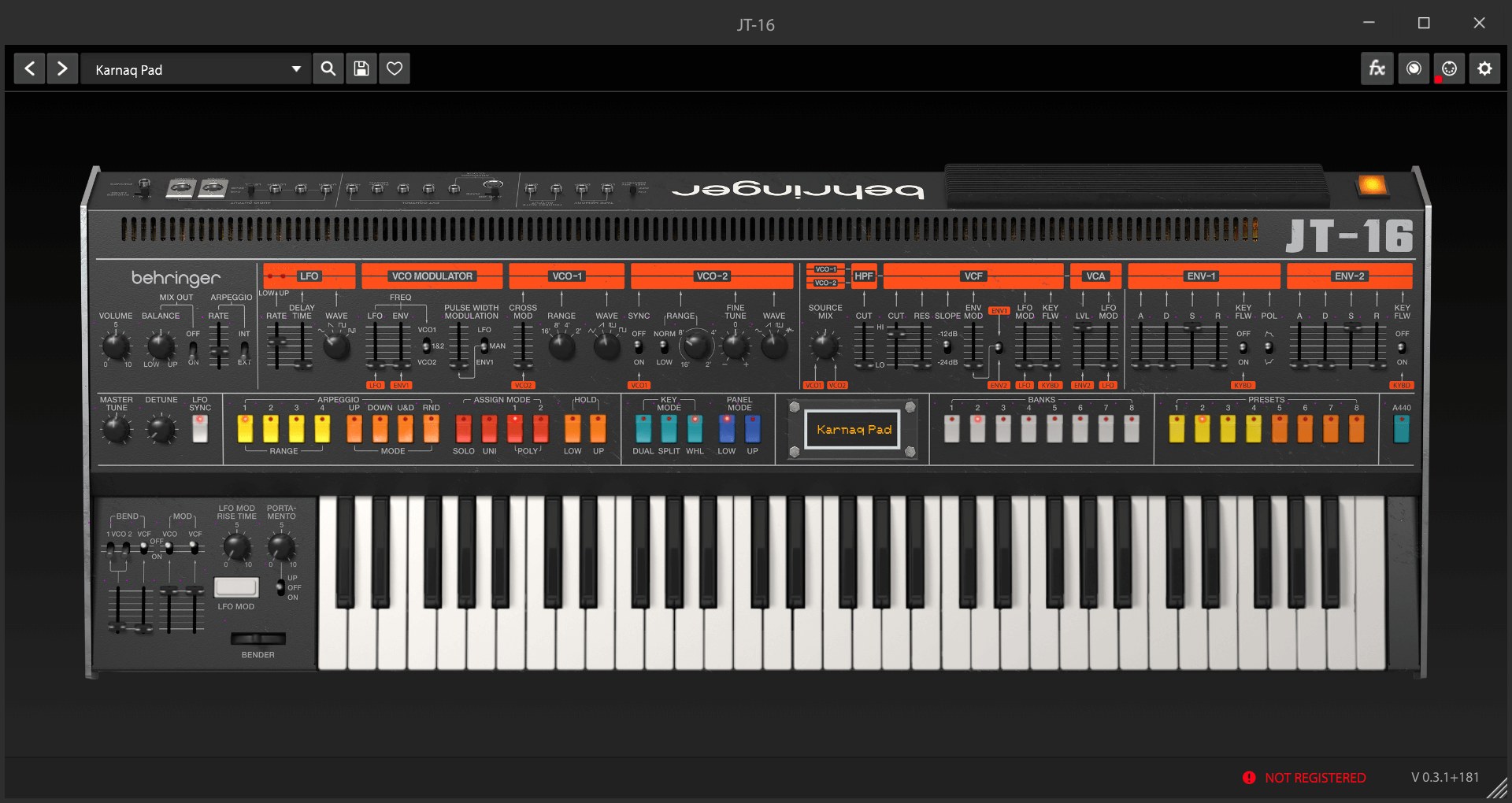
Task: Select SPLIT key mode button
Action: pos(669,429)
